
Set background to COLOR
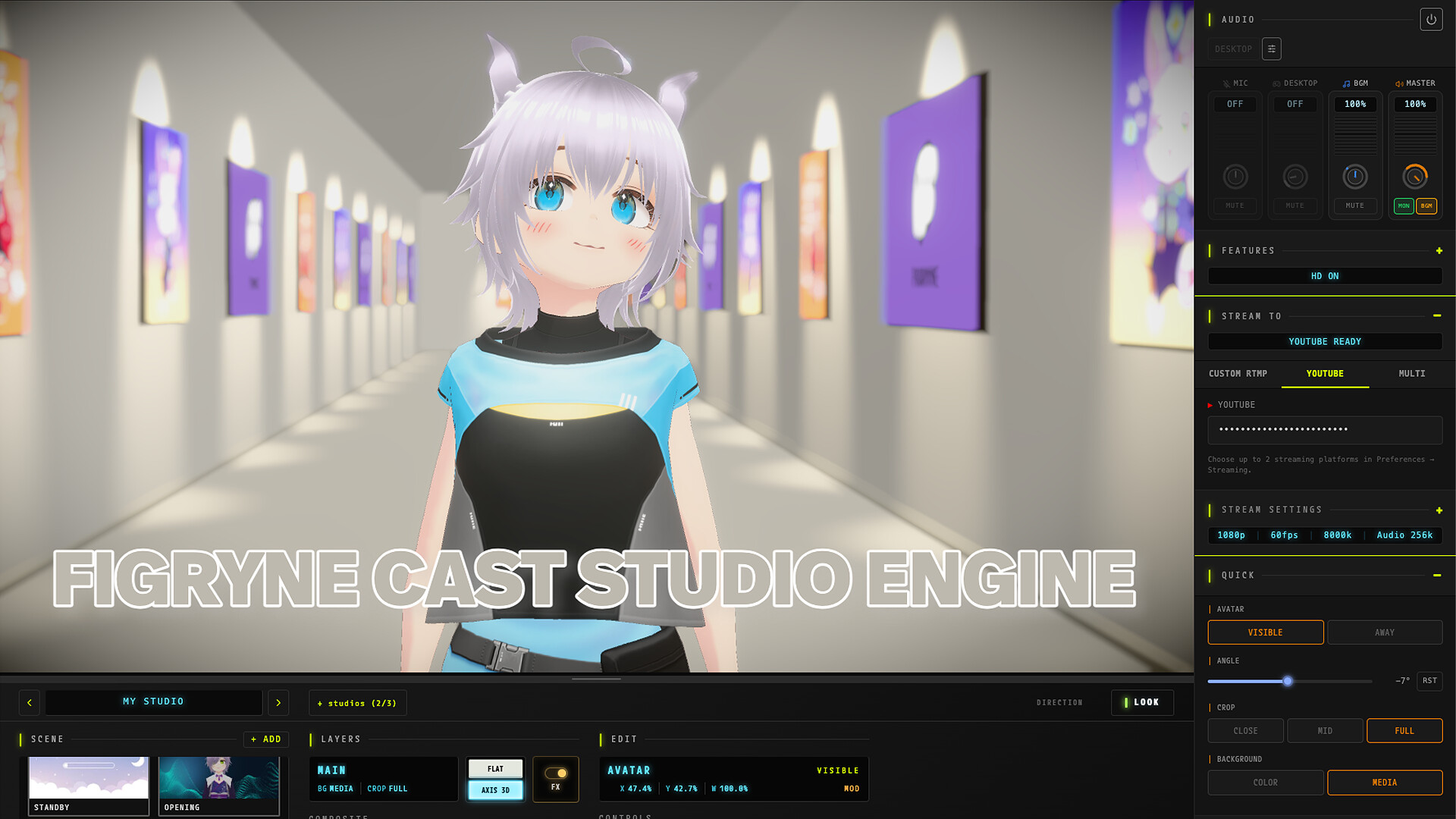[1266, 783]
